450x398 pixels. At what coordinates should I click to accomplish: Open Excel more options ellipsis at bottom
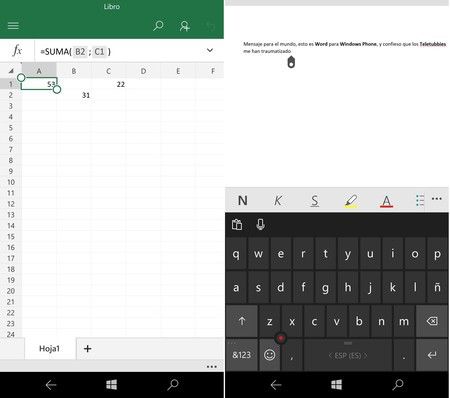pyautogui.click(x=211, y=366)
